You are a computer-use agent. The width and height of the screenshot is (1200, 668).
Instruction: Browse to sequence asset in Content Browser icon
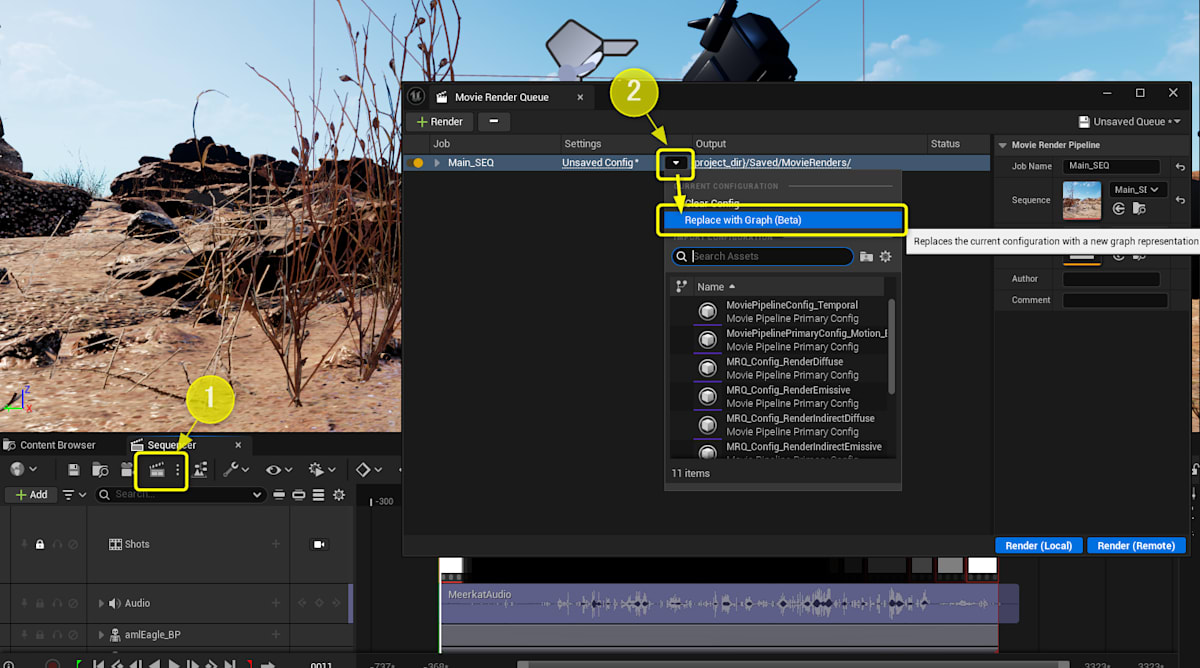pyautogui.click(x=100, y=469)
